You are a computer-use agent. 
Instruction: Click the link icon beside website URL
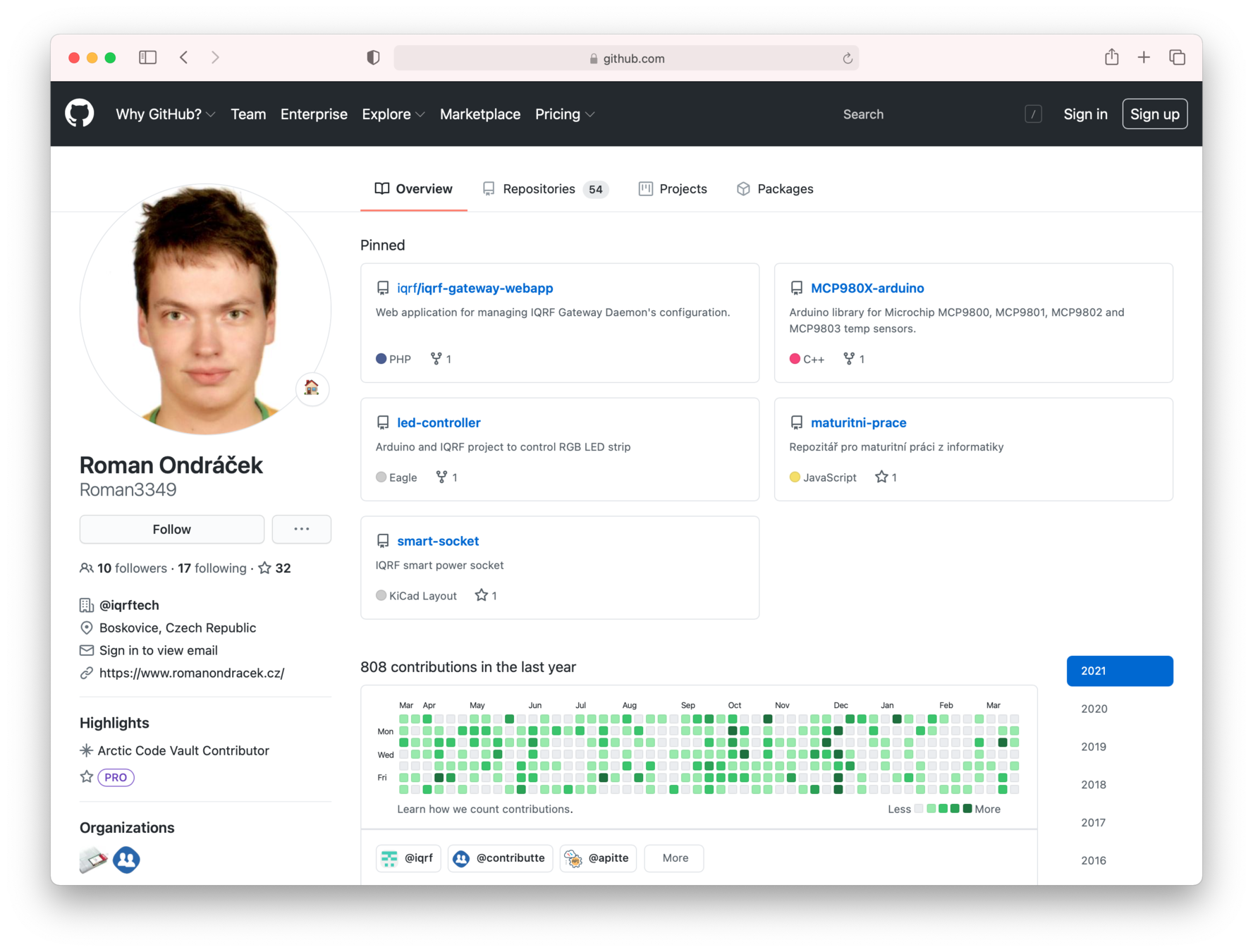tap(87, 673)
